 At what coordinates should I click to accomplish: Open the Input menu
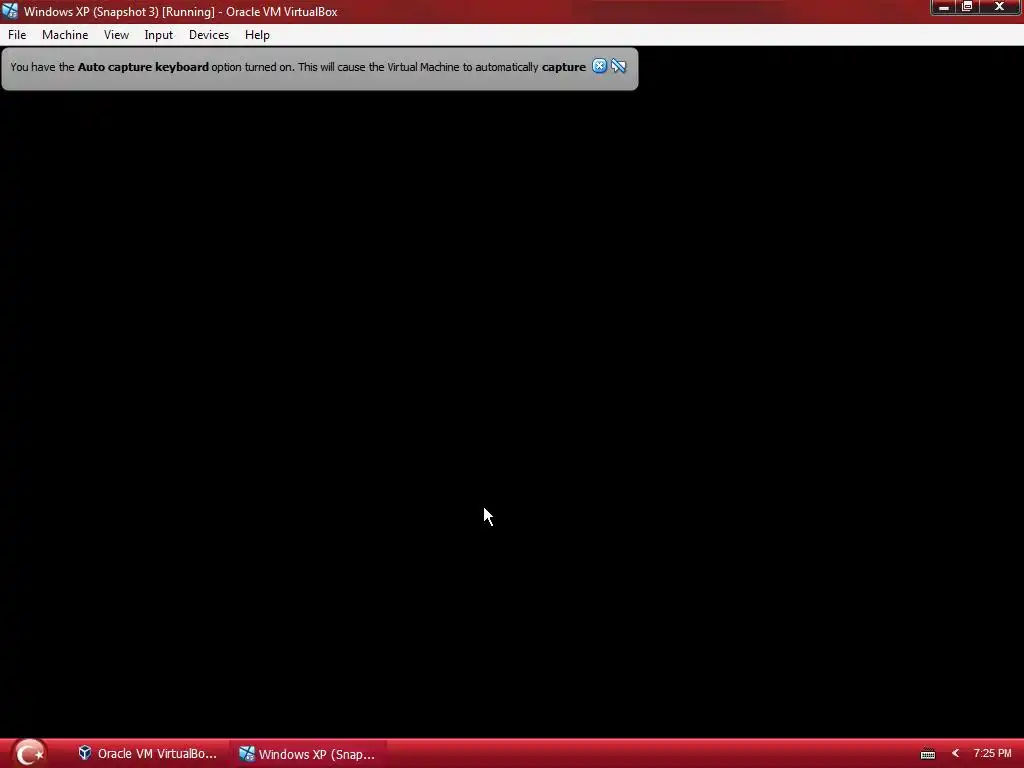tap(159, 35)
